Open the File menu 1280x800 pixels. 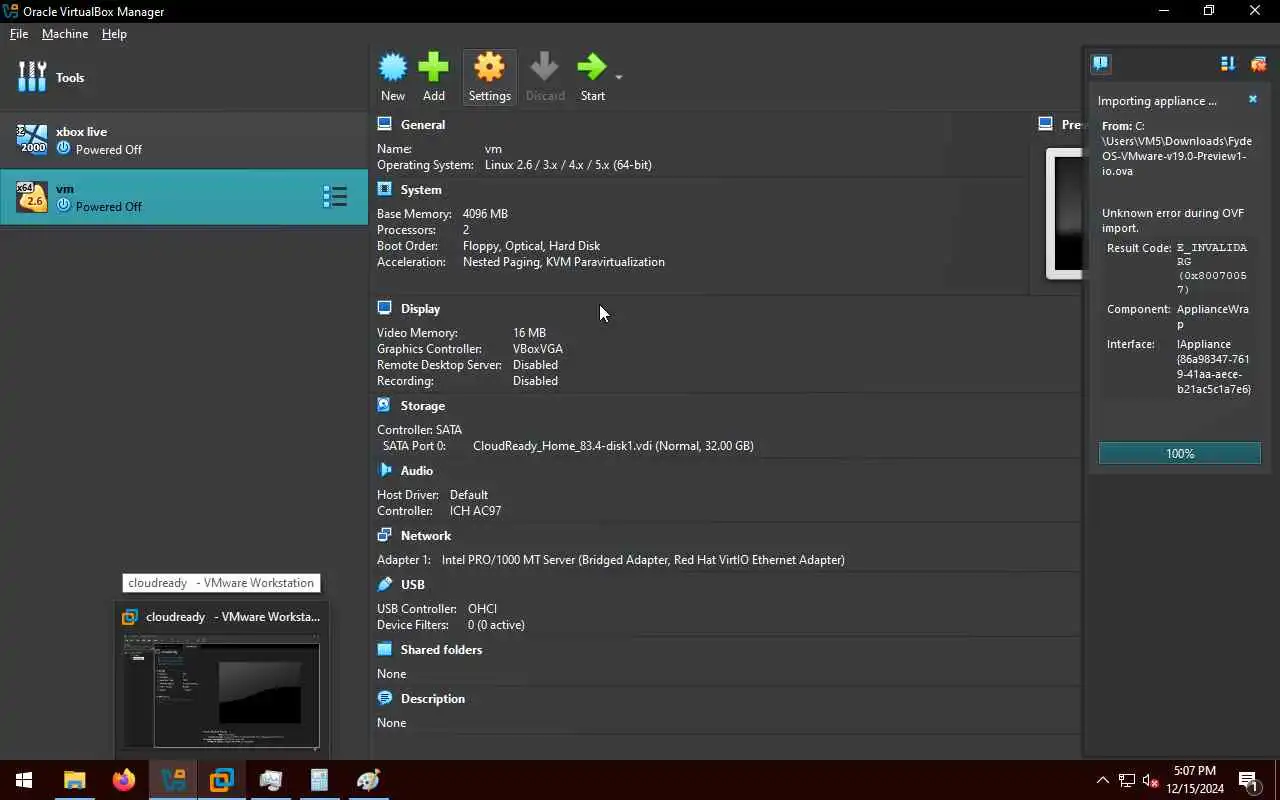(19, 33)
